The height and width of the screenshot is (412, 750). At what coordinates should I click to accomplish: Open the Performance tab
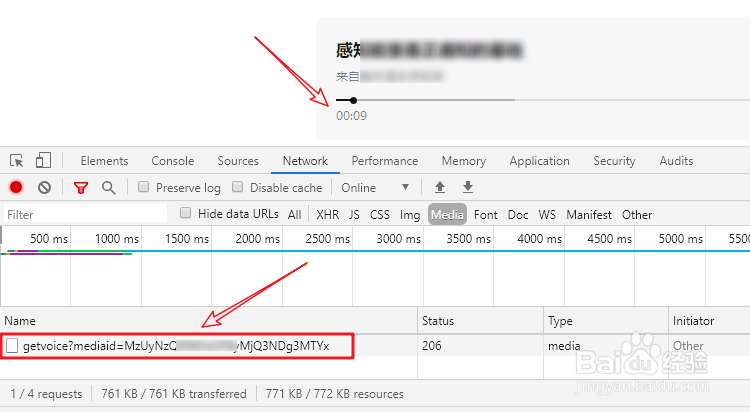click(x=385, y=161)
